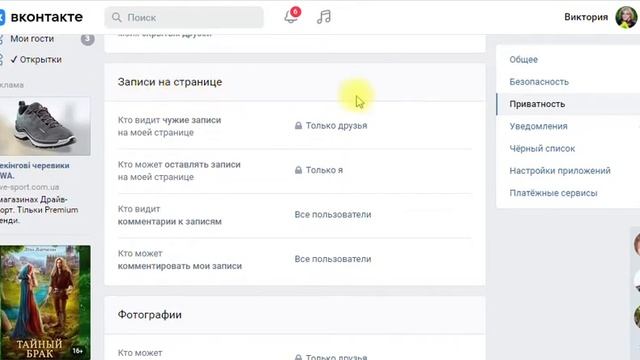Change who sees comments: Все пользователи
640x360 pixels.
pos(333,215)
